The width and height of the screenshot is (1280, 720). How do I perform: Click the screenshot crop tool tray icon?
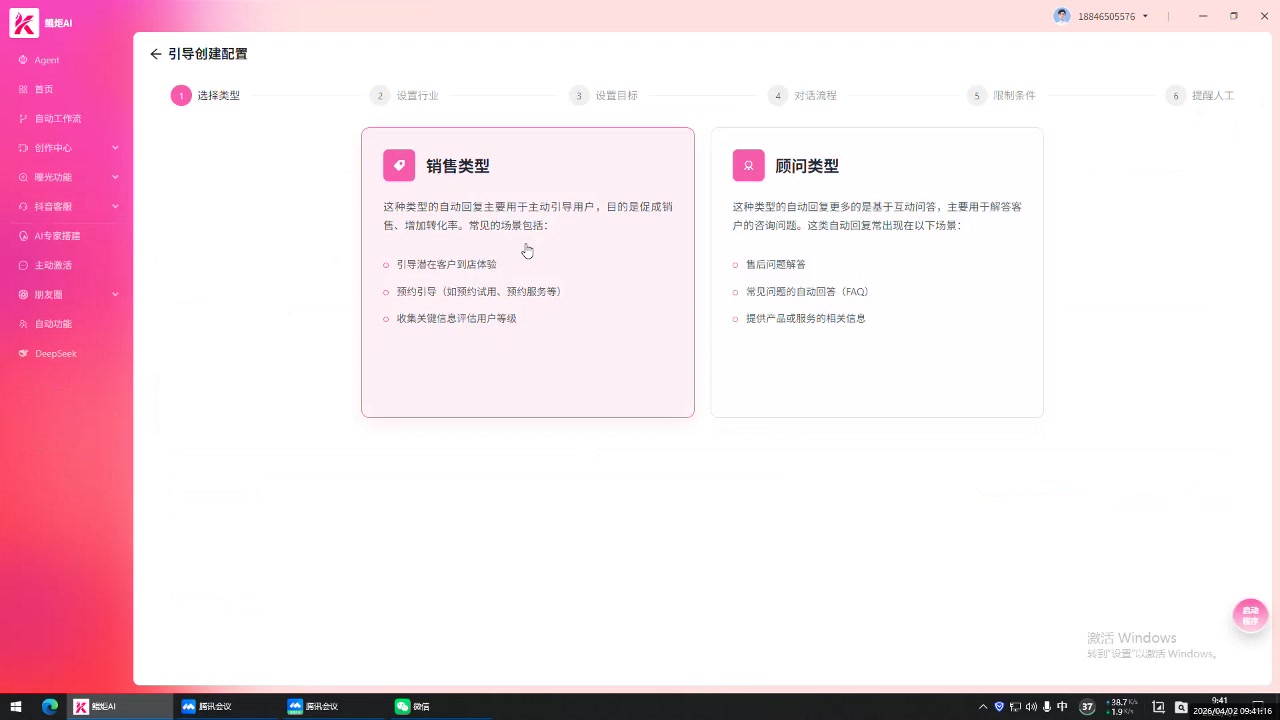(1159, 707)
